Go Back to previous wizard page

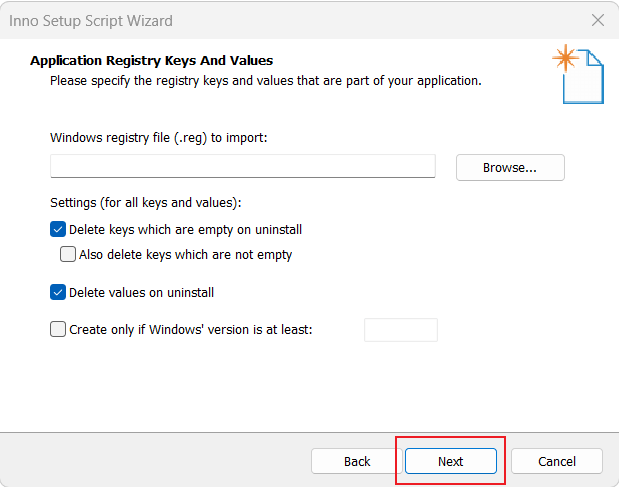(357, 461)
